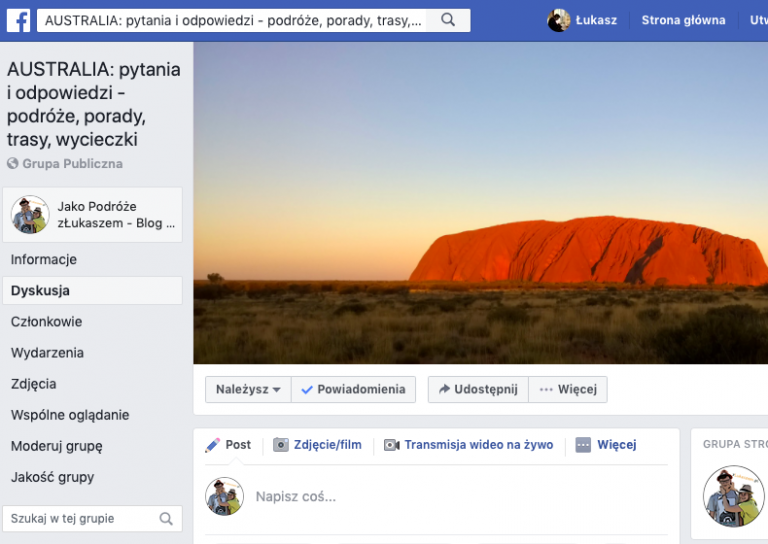
Task: Click the page avatar under GRUPA STRONY
Action: tap(734, 496)
